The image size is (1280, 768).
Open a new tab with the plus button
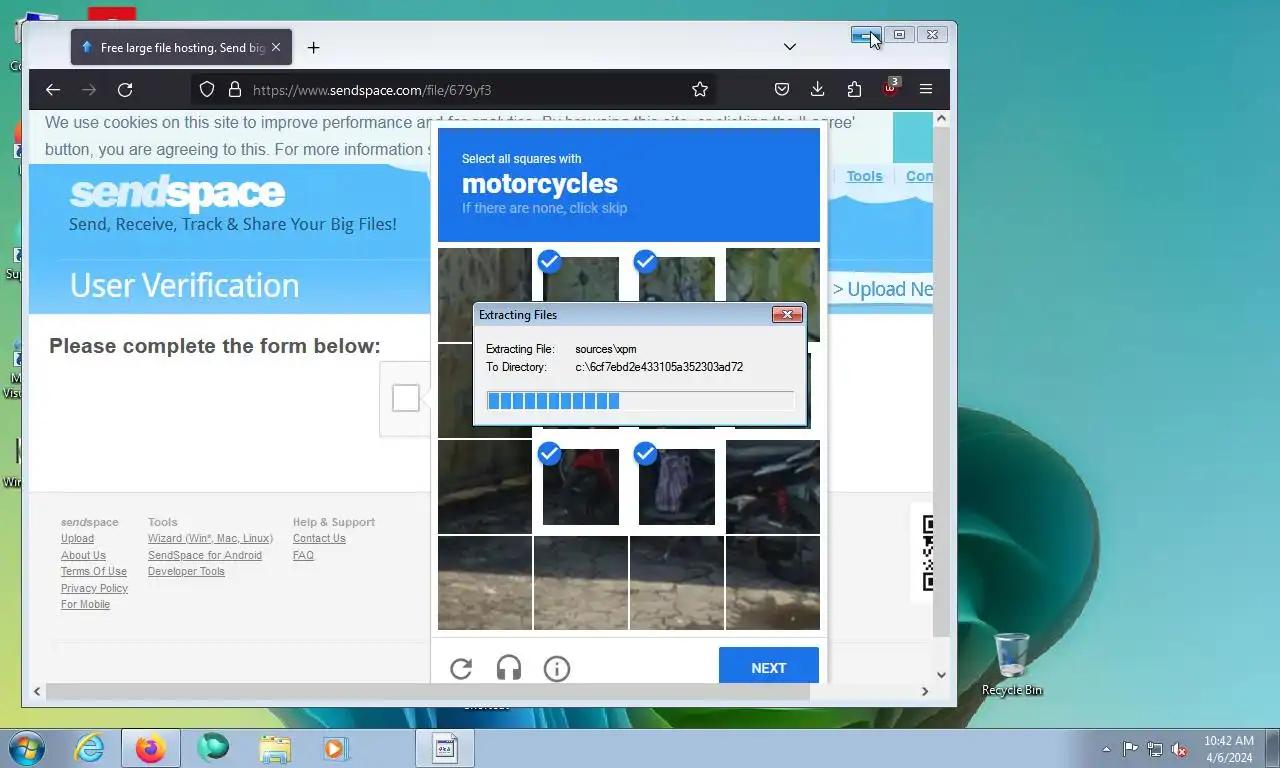coord(313,47)
